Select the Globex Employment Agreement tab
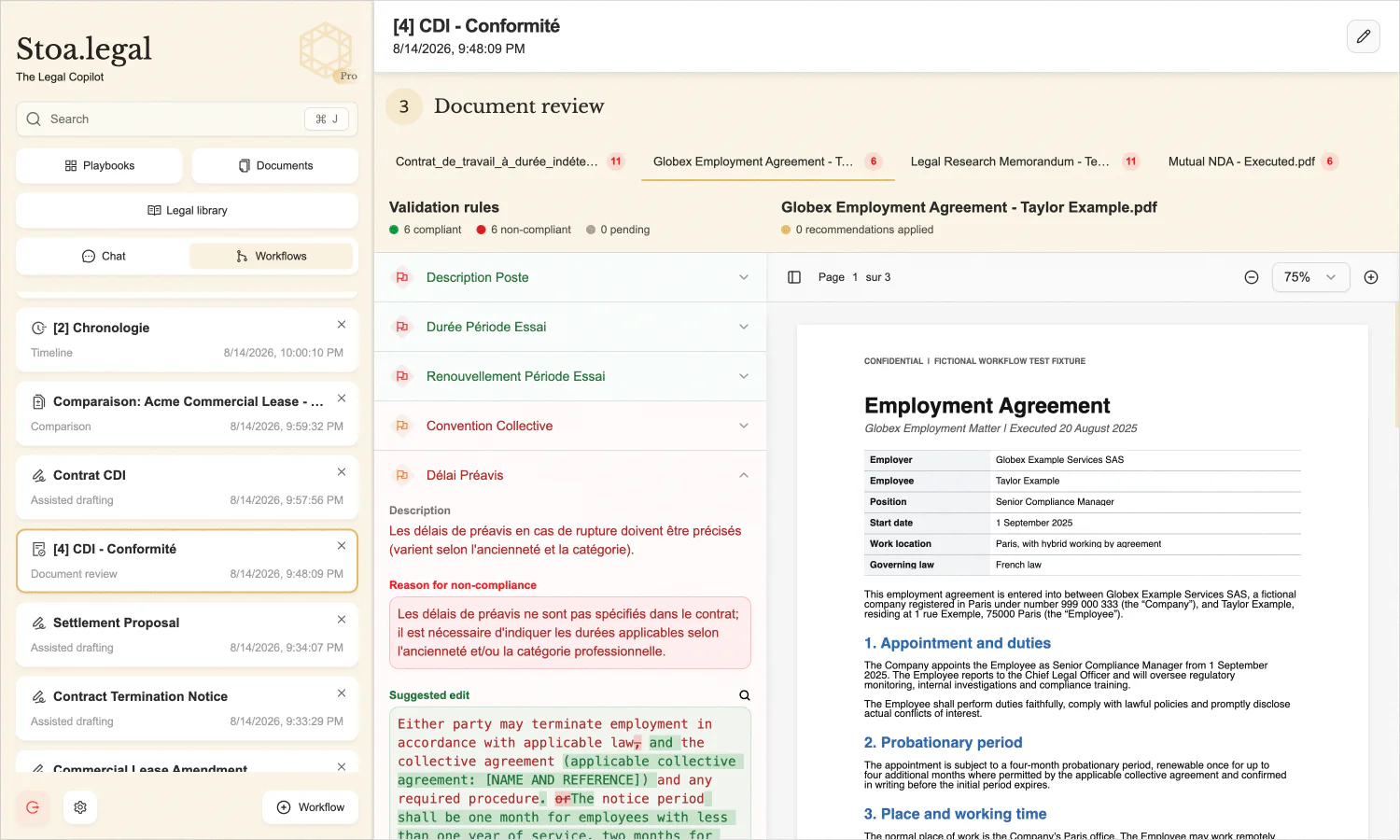1400x840 pixels. pos(767,161)
